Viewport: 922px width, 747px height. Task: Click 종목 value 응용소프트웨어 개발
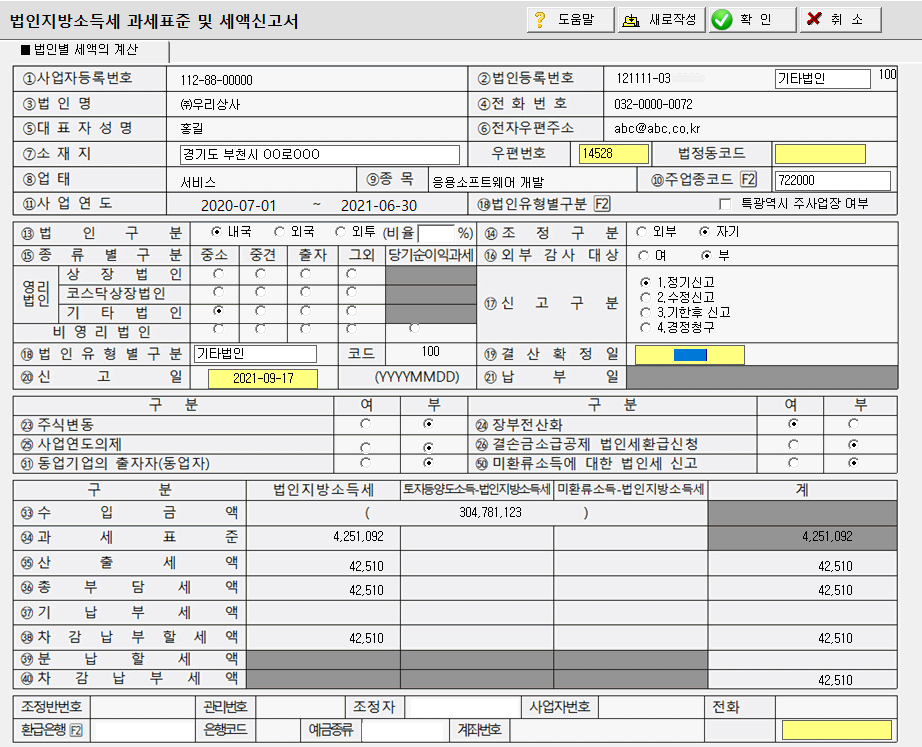coord(489,182)
